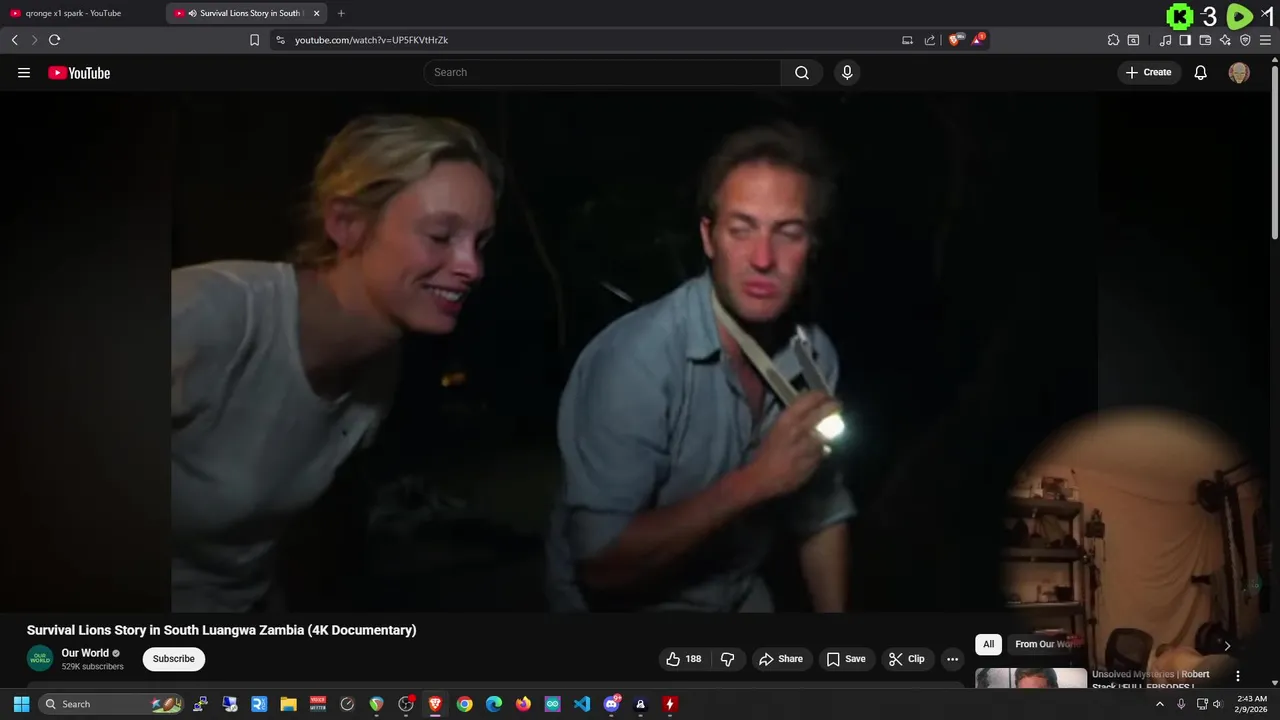
Task: Open the Brave Wallet icon
Action: click(x=1205, y=40)
